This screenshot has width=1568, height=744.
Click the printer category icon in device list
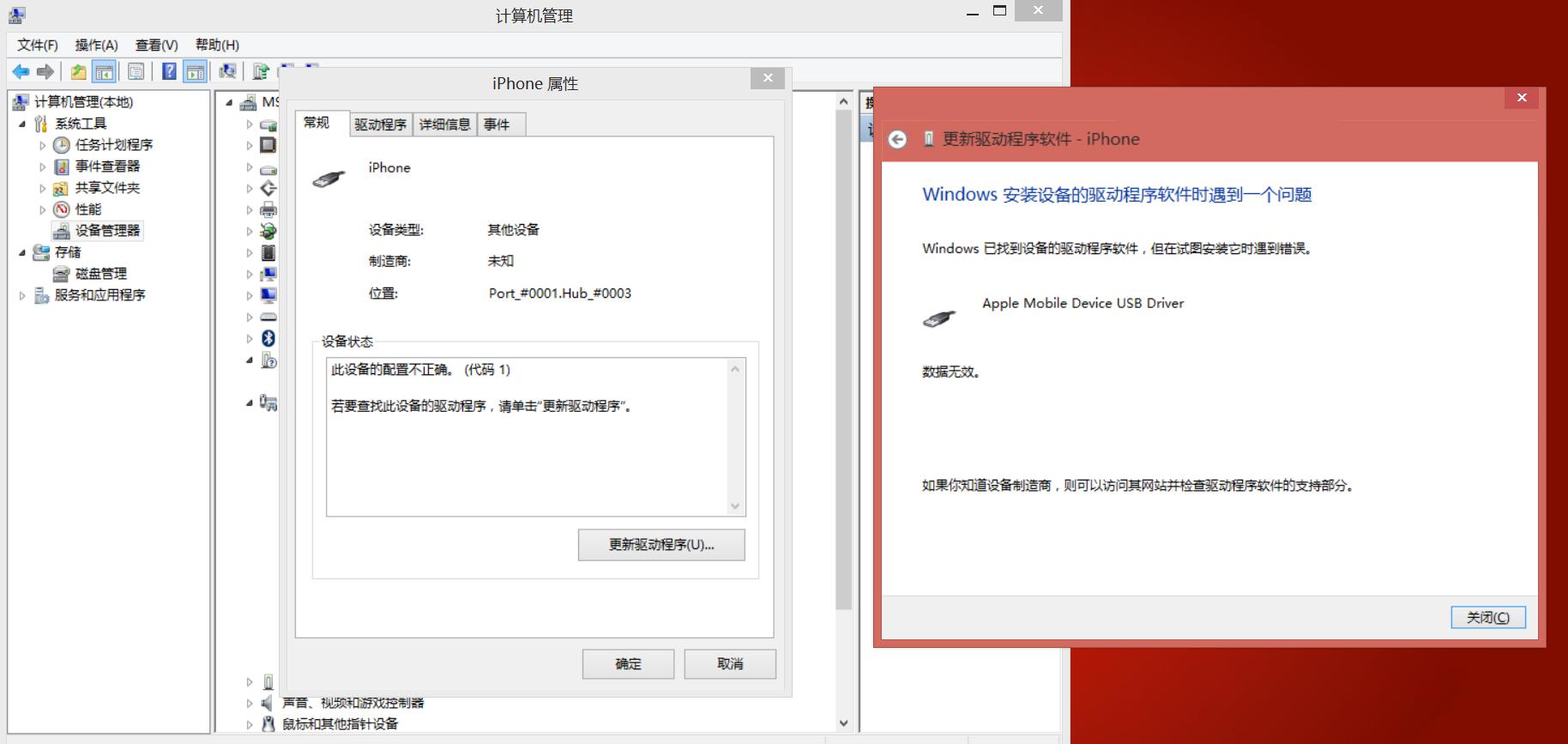[x=268, y=209]
